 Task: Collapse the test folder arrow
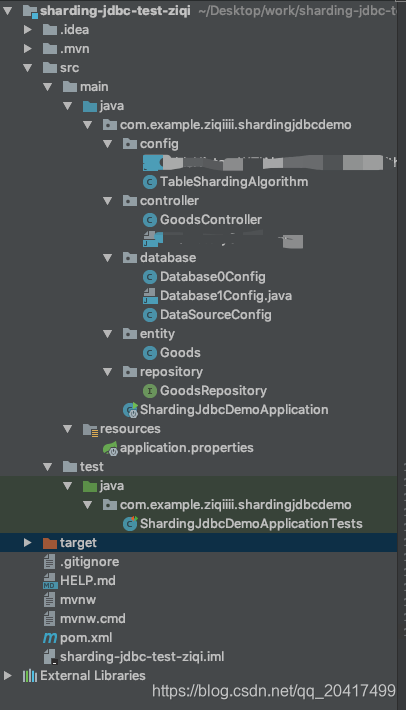point(48,467)
